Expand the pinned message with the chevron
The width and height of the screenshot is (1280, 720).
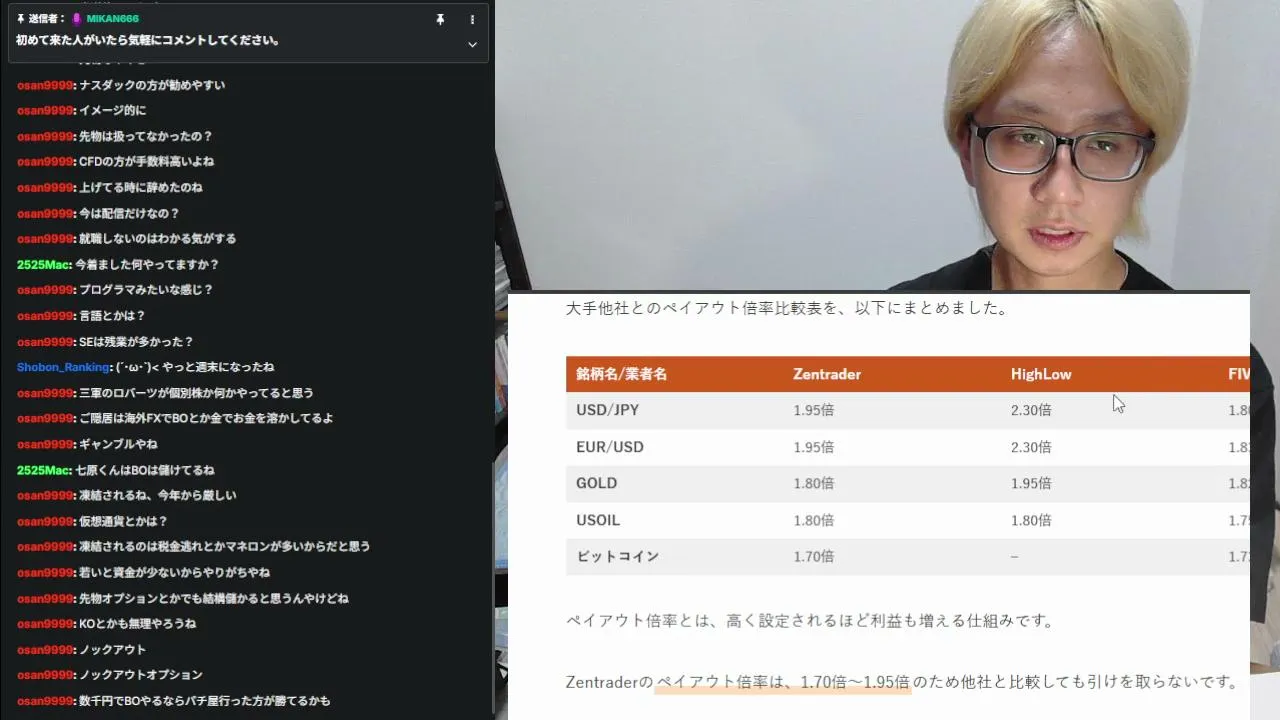(473, 44)
